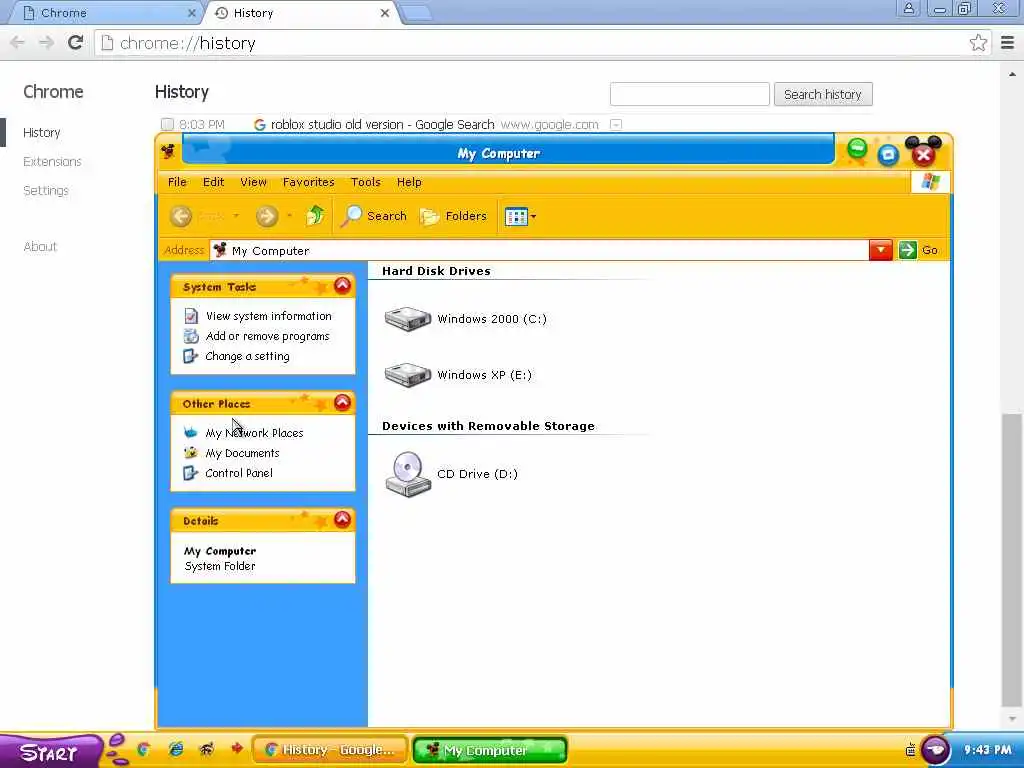Click the Mickey icon in My Computer title bar
The image size is (1024, 768).
click(168, 152)
